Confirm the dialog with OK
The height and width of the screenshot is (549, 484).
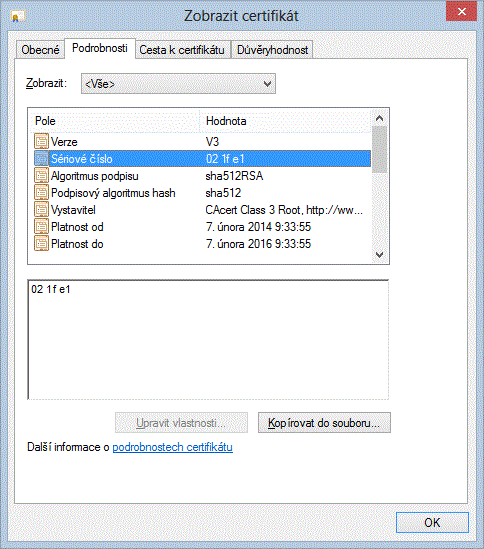point(432,522)
